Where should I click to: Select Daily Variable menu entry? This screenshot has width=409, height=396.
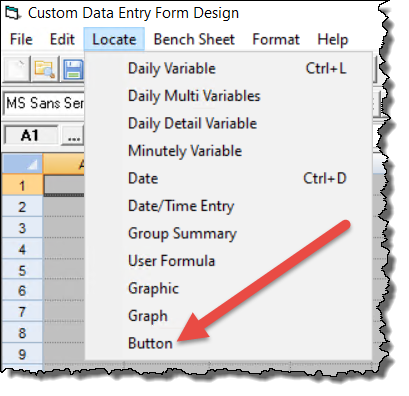pos(229,68)
